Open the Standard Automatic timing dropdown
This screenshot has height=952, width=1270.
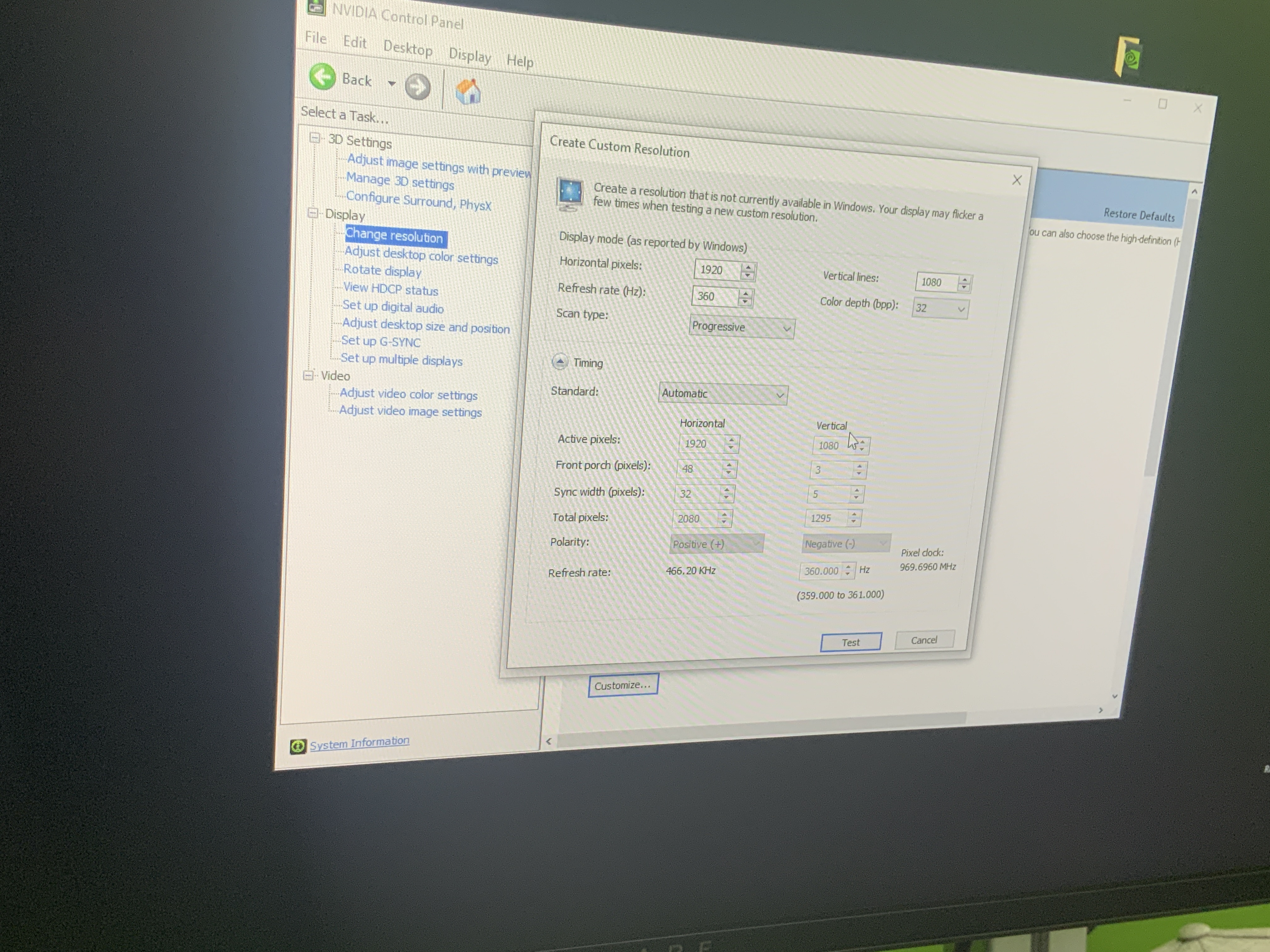click(x=722, y=394)
